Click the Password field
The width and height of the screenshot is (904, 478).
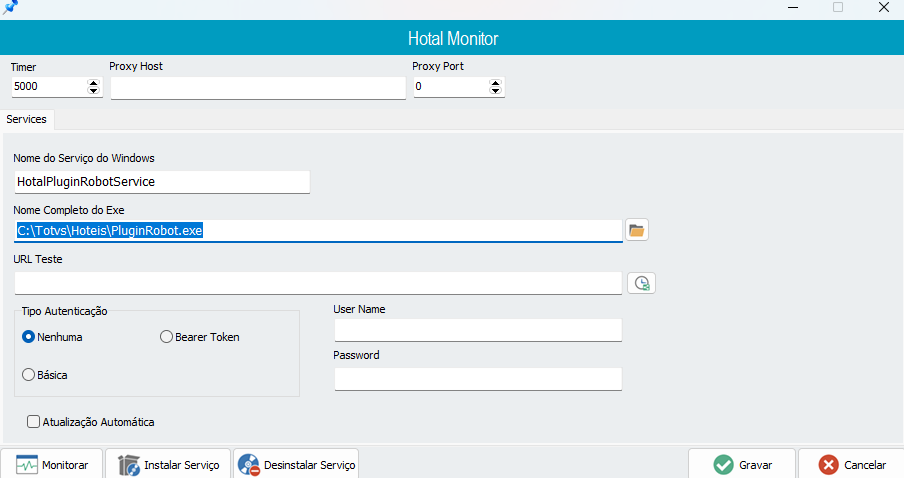(x=478, y=379)
